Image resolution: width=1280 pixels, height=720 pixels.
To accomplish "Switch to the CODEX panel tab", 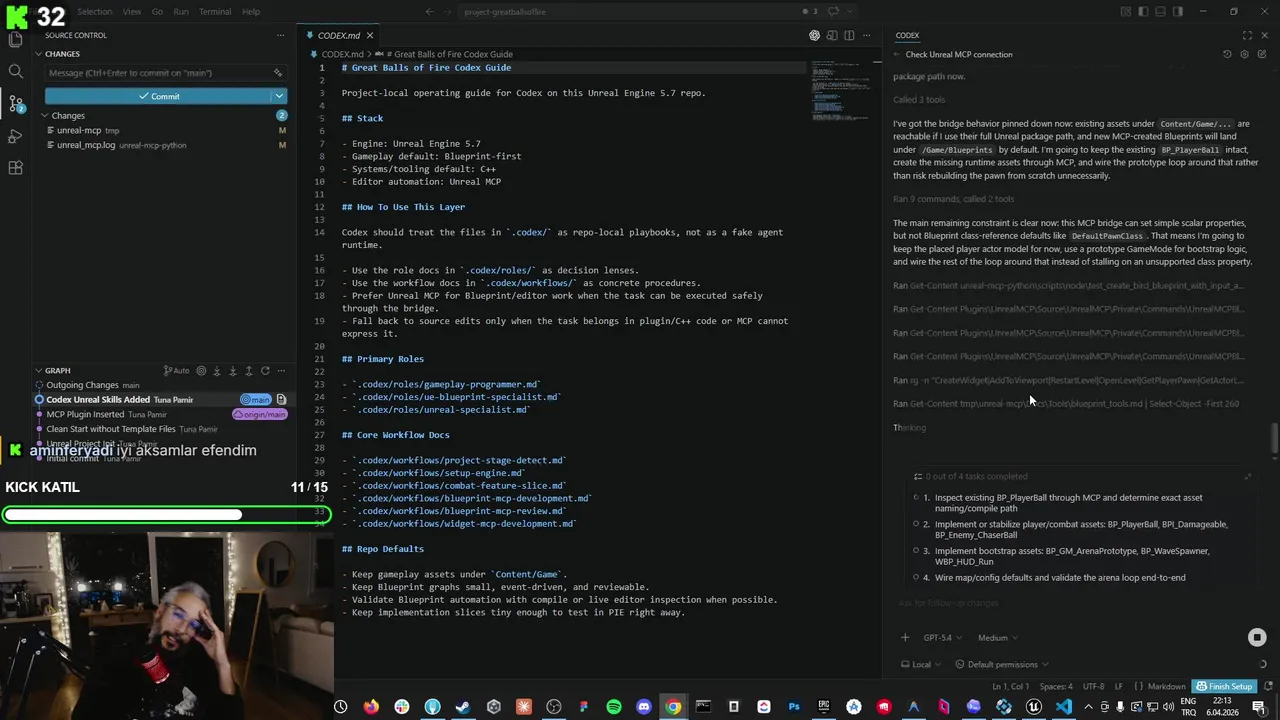I will pyautogui.click(x=907, y=35).
